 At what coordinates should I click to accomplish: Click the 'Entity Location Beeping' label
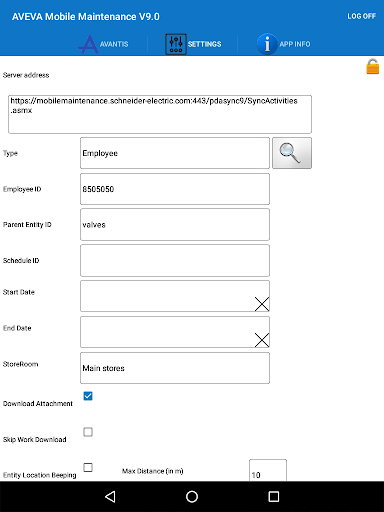tap(40, 475)
